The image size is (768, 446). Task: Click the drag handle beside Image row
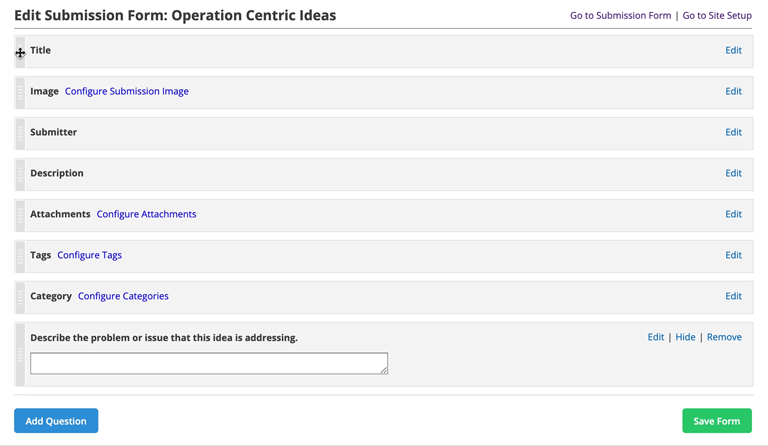(20, 93)
